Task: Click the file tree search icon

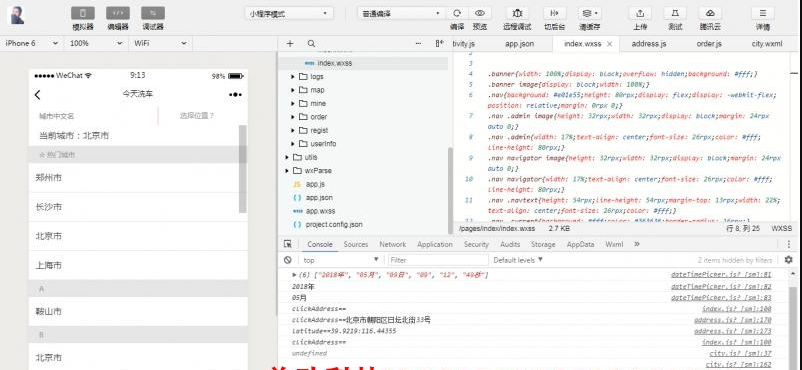Action: [x=311, y=44]
